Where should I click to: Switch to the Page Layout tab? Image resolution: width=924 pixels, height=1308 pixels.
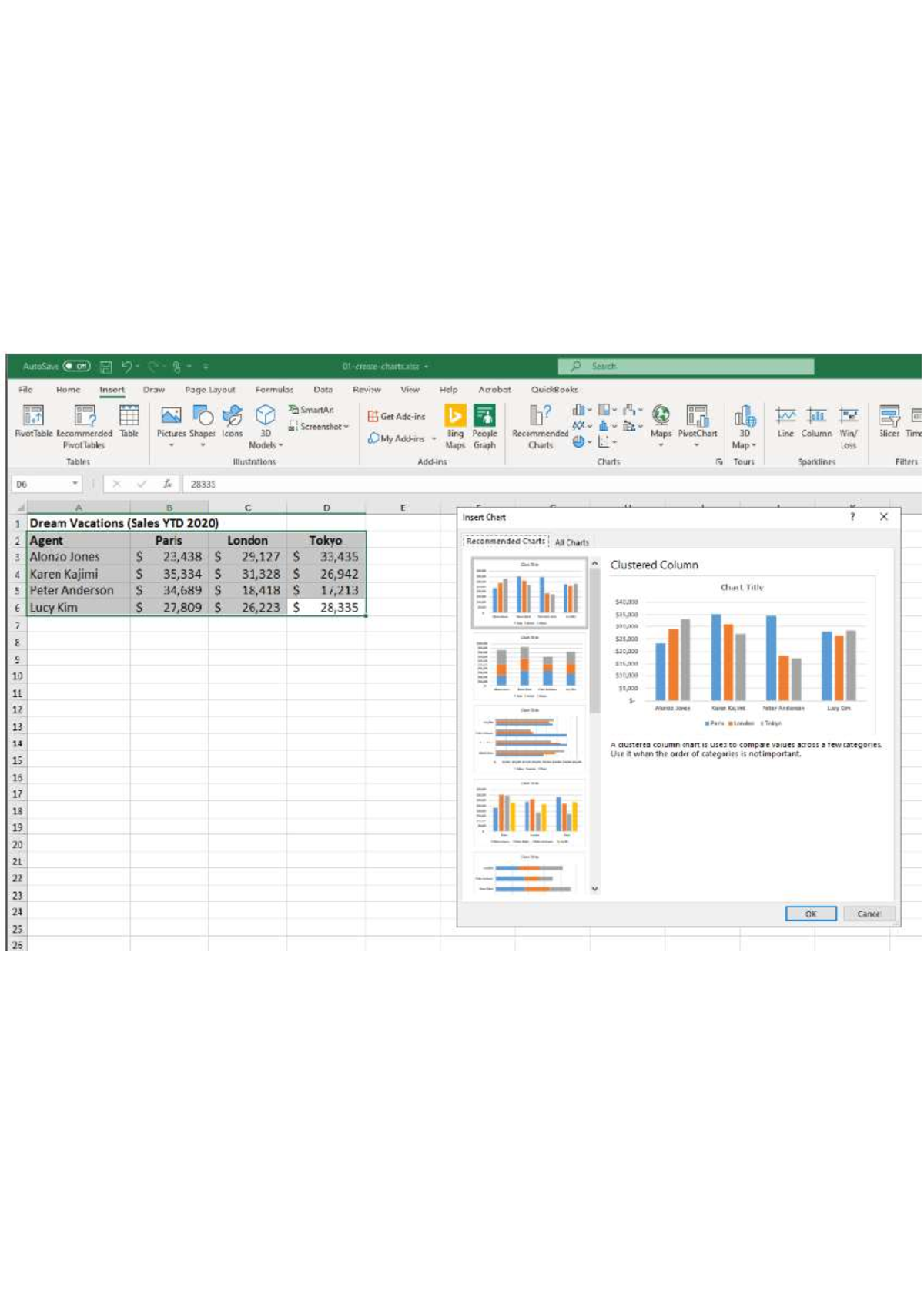pyautogui.click(x=209, y=390)
